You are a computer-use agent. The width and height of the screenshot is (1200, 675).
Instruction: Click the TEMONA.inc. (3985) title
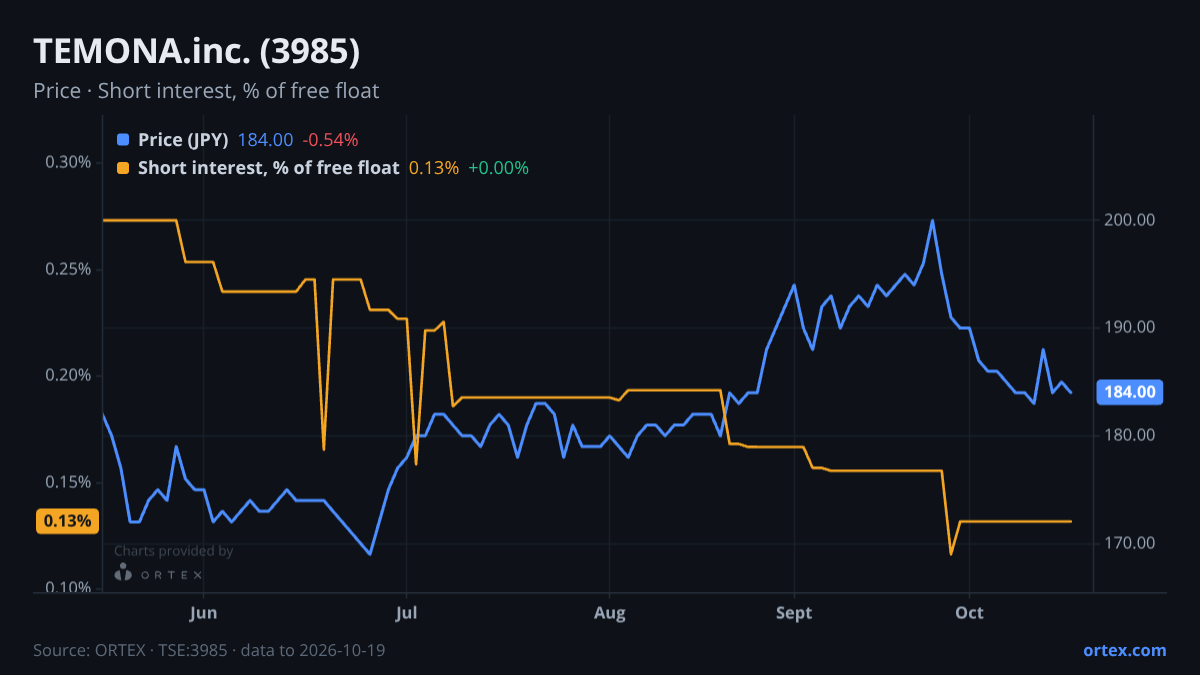click(x=197, y=52)
